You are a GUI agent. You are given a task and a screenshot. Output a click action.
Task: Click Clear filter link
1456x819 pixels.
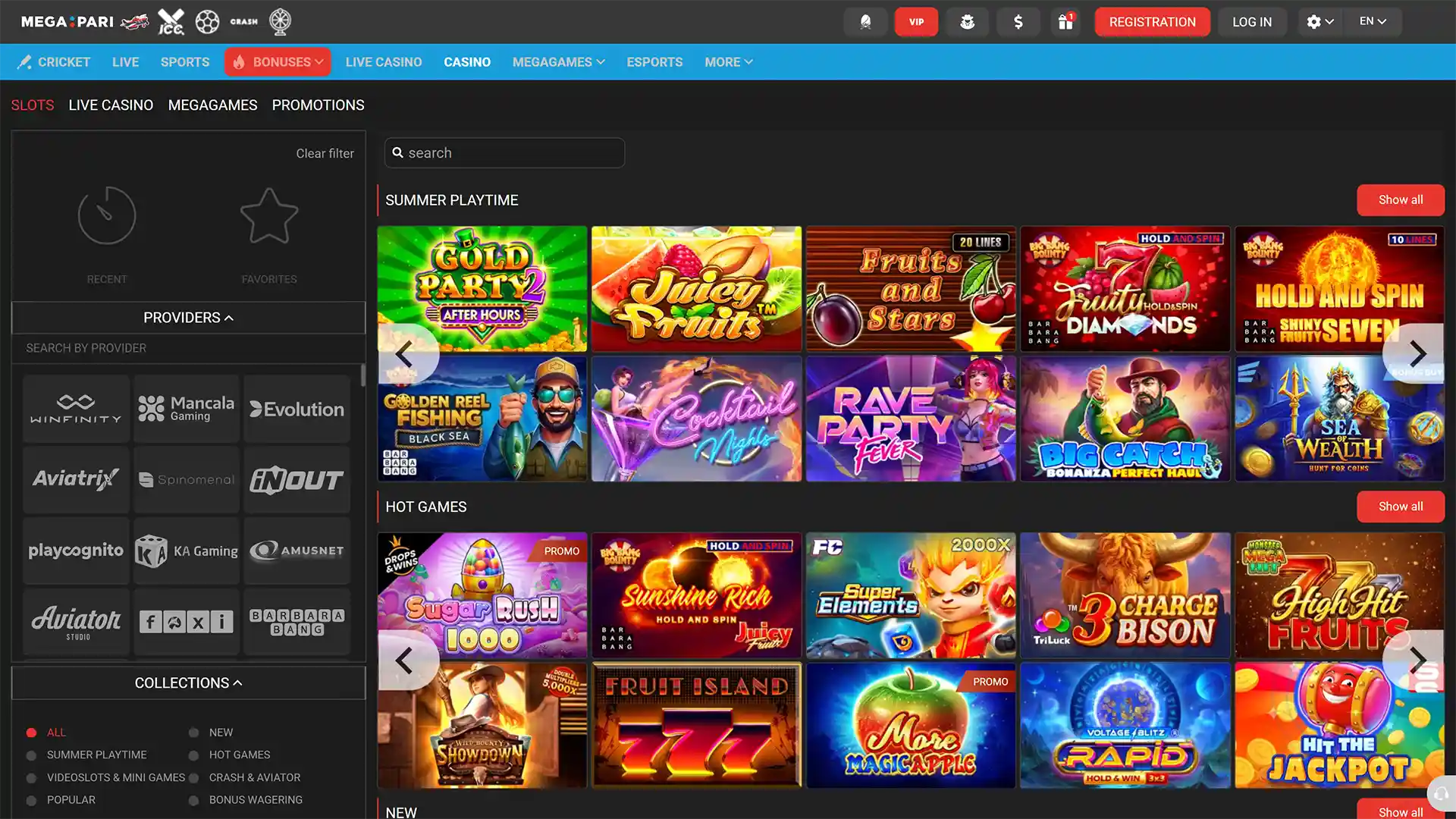(x=325, y=154)
